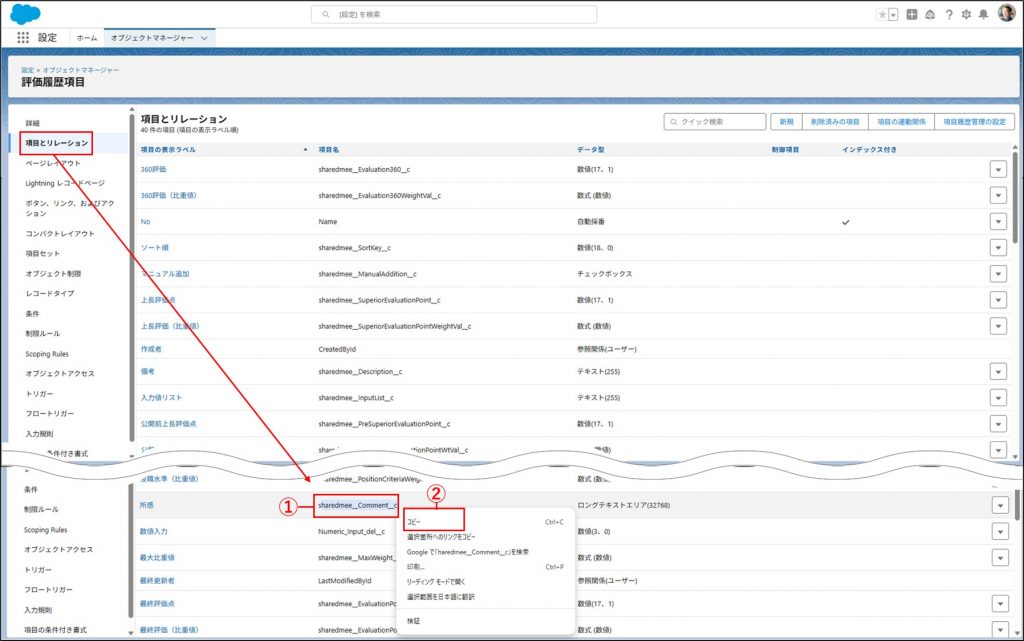
Task: Open the row action menu for ソート順
Action: (997, 247)
